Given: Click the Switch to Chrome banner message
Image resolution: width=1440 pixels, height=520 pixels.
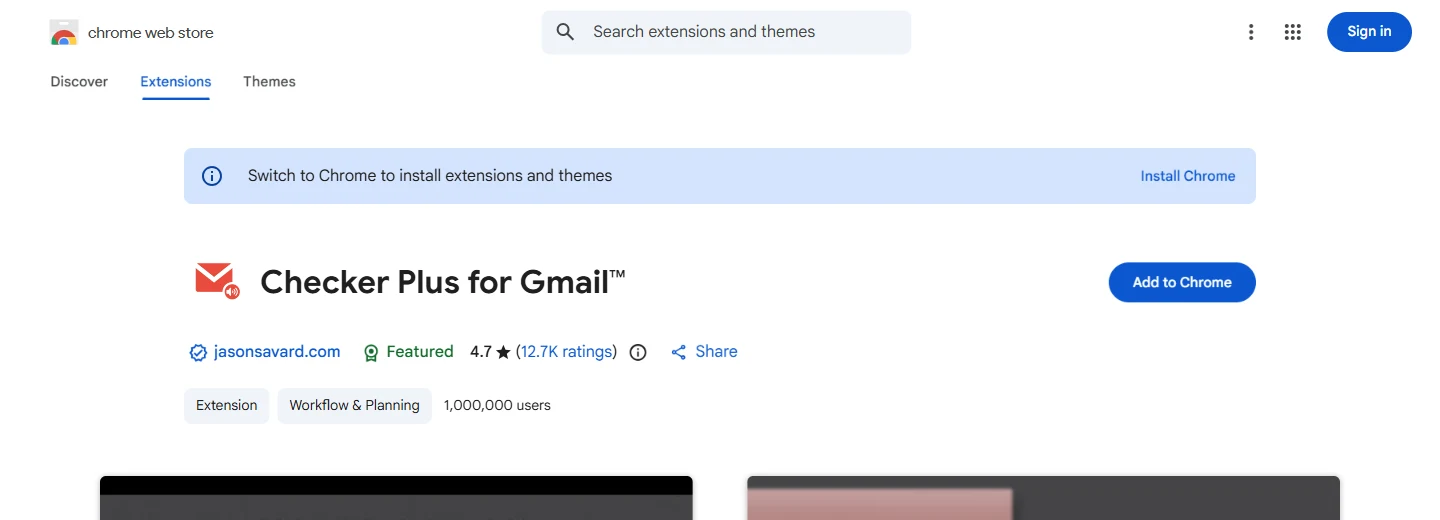Looking at the screenshot, I should coord(430,176).
